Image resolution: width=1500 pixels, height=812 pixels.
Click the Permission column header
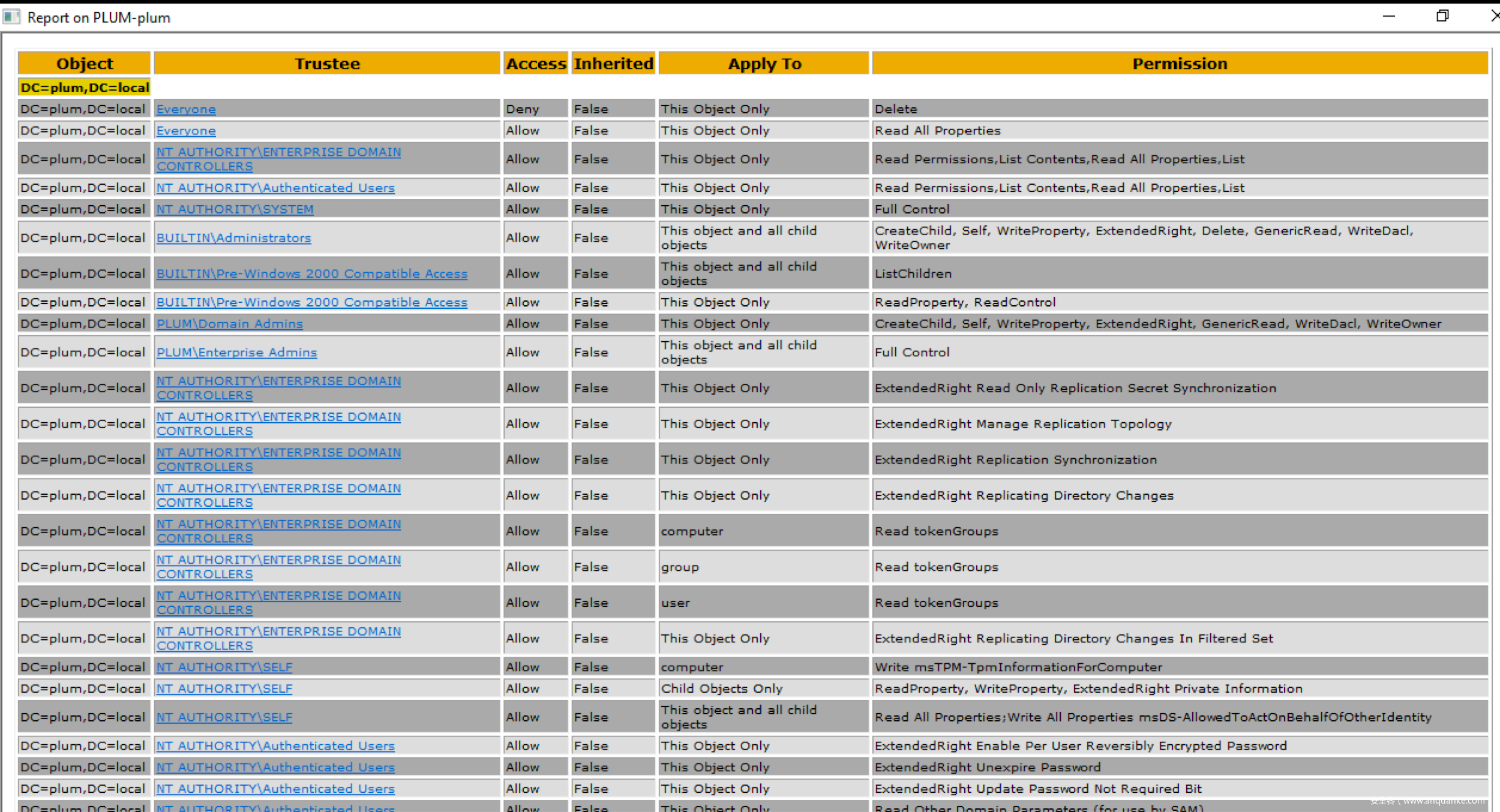click(1179, 64)
